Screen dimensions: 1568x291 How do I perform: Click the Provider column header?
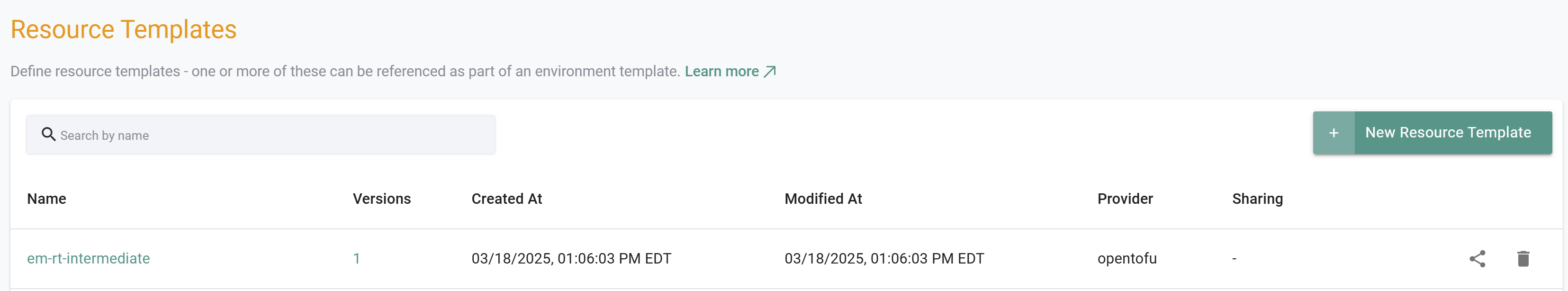(1125, 199)
